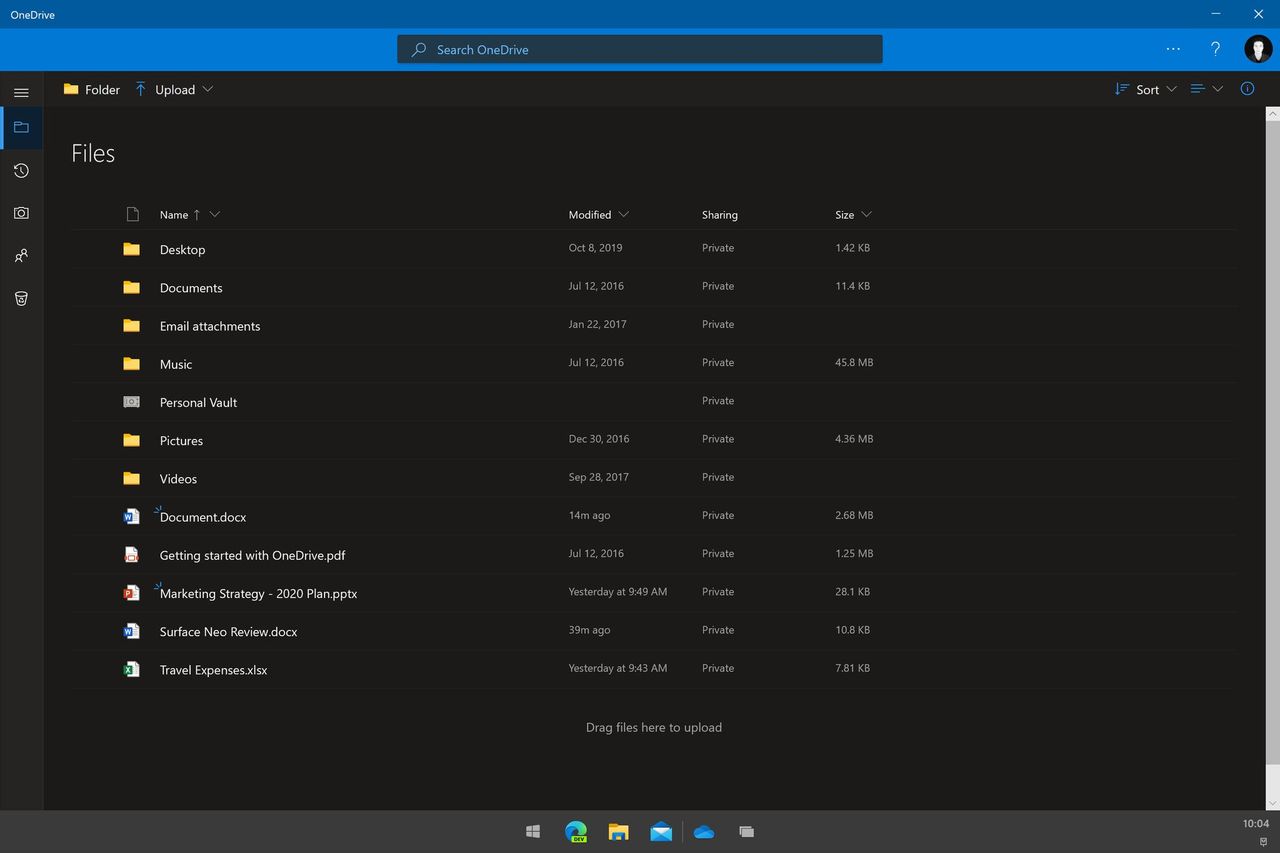Click the Desktop folder icon

click(x=131, y=249)
